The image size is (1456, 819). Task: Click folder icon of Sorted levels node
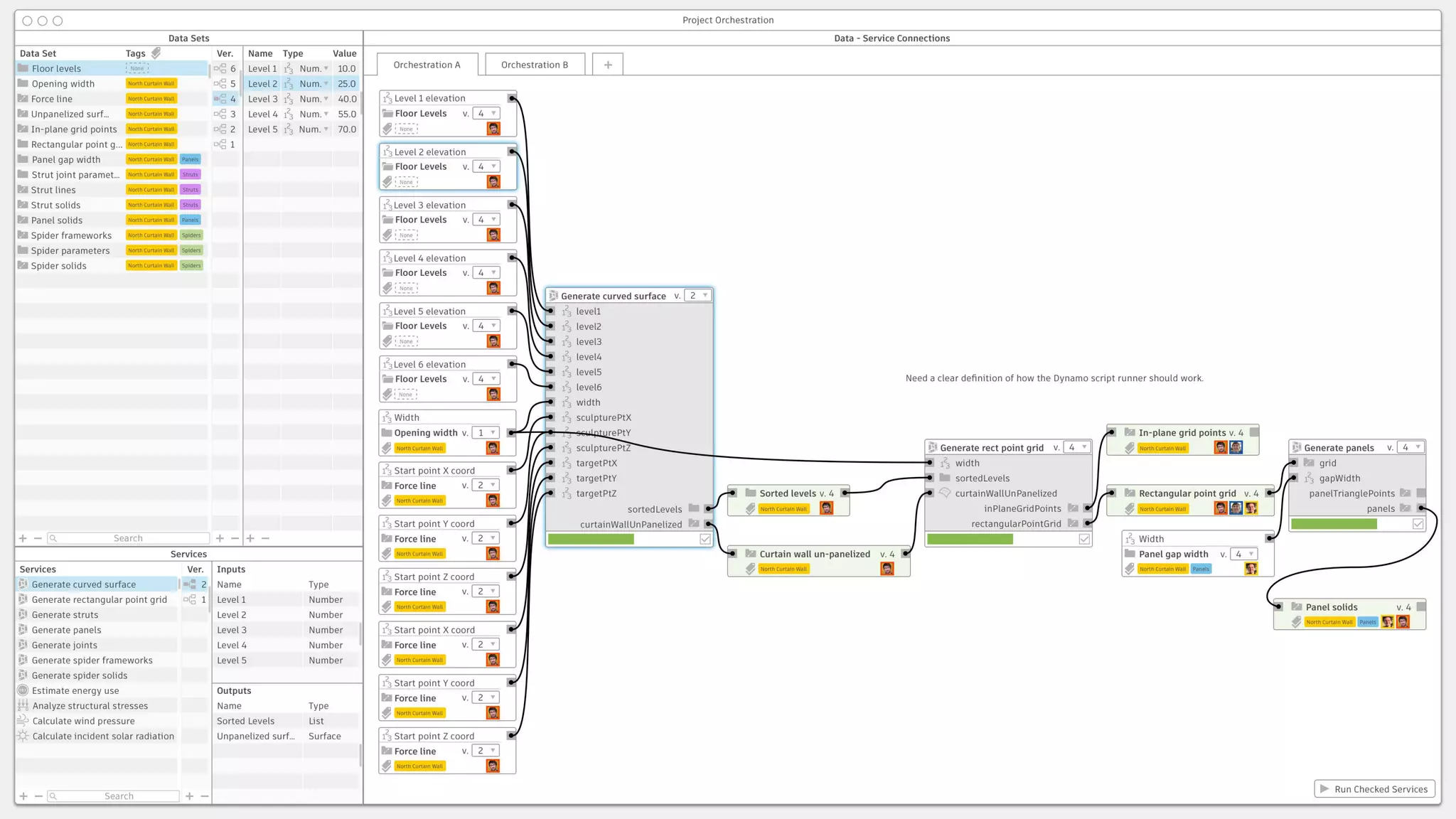click(x=750, y=493)
